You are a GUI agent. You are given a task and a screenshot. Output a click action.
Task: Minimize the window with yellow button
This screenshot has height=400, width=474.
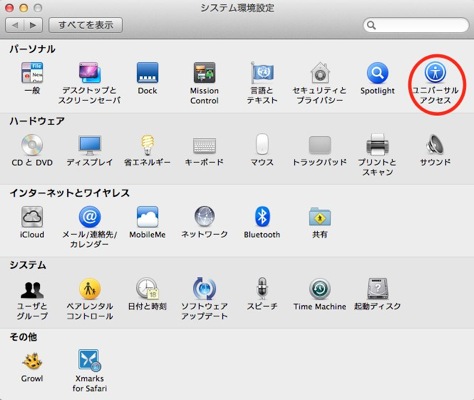(24, 8)
